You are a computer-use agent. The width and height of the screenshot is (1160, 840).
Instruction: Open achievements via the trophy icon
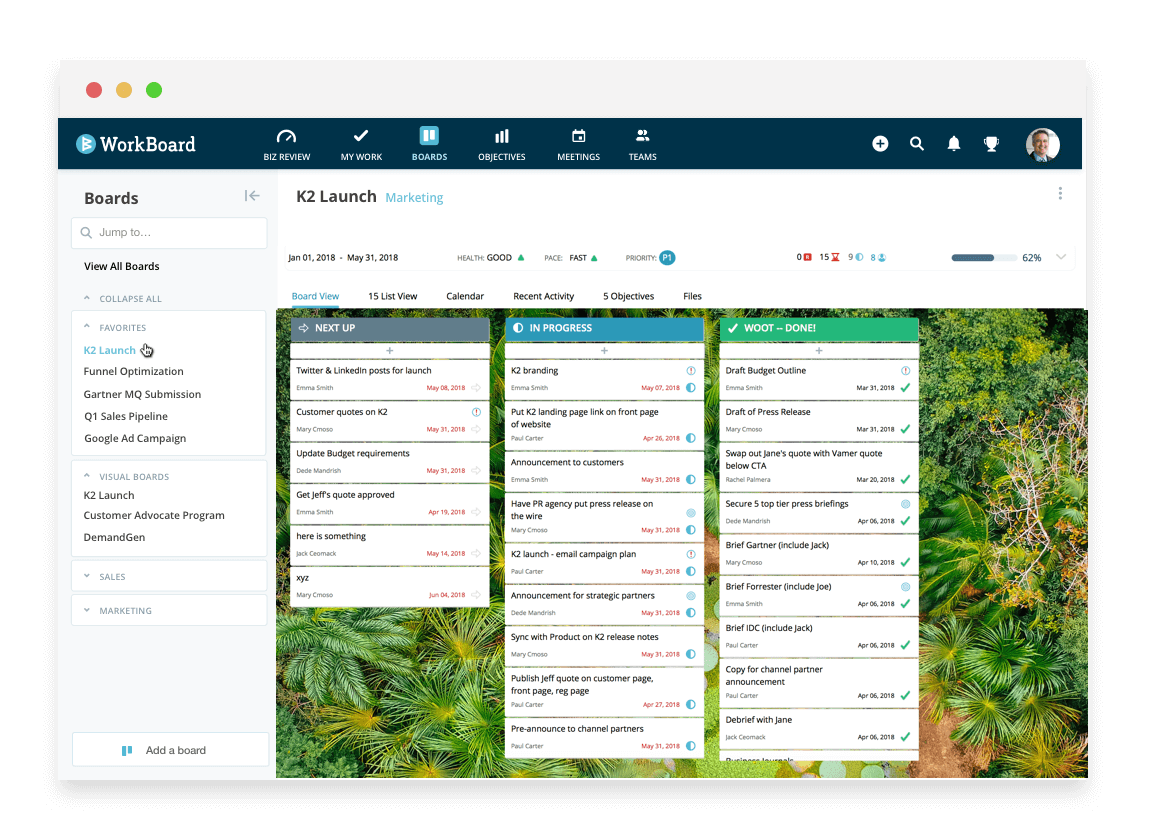991,143
